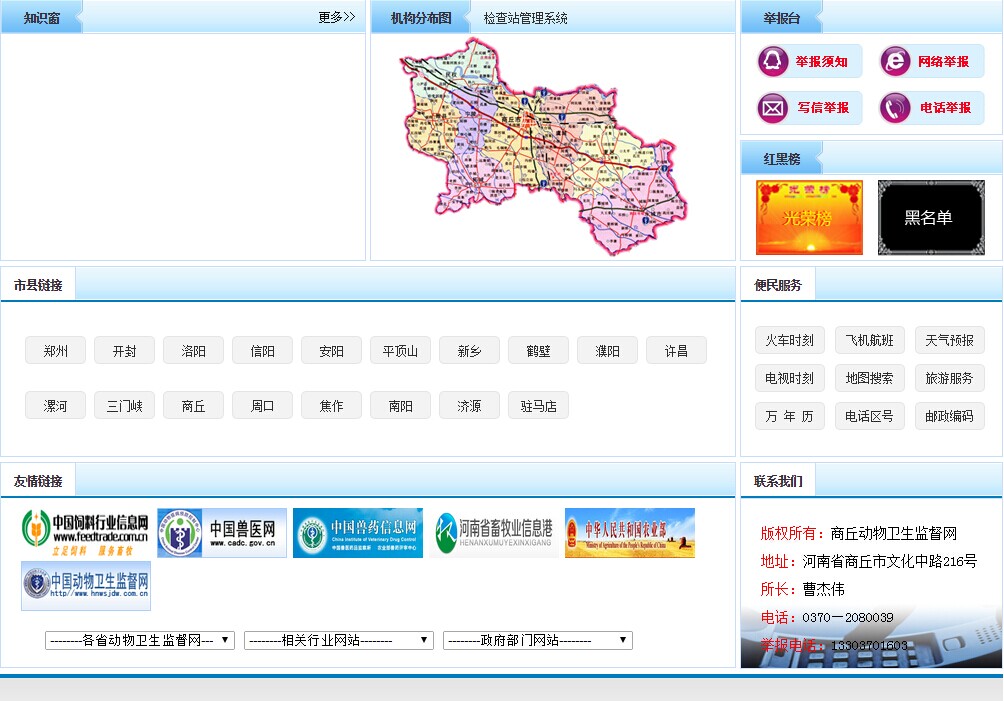Image resolution: width=1004 pixels, height=701 pixels.
Task: Click the 万年历 service button
Action: pos(789,416)
